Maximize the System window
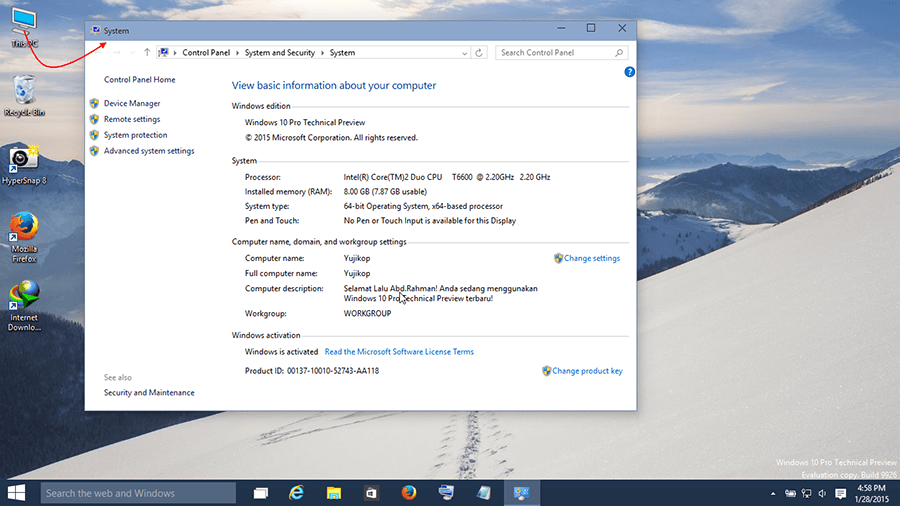 coord(591,28)
